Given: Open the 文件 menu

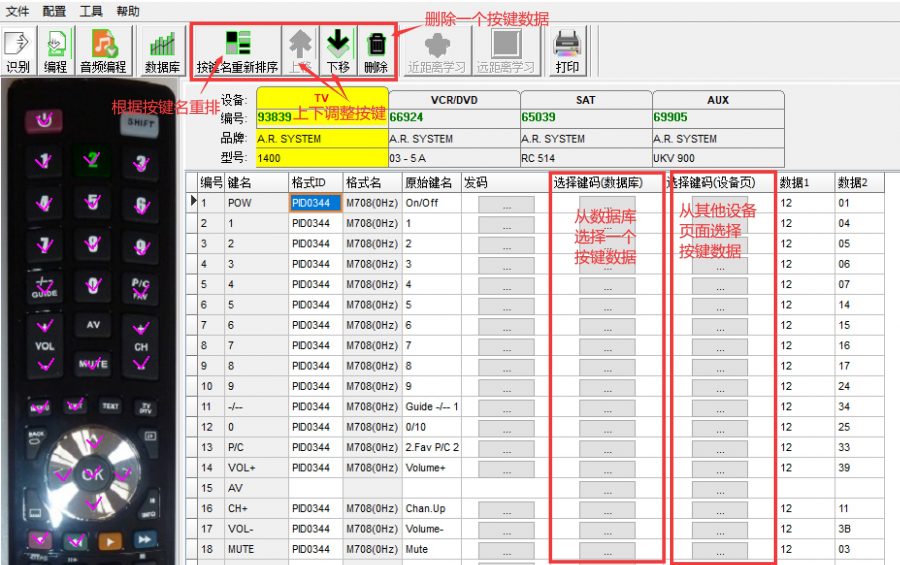Looking at the screenshot, I should click(17, 11).
